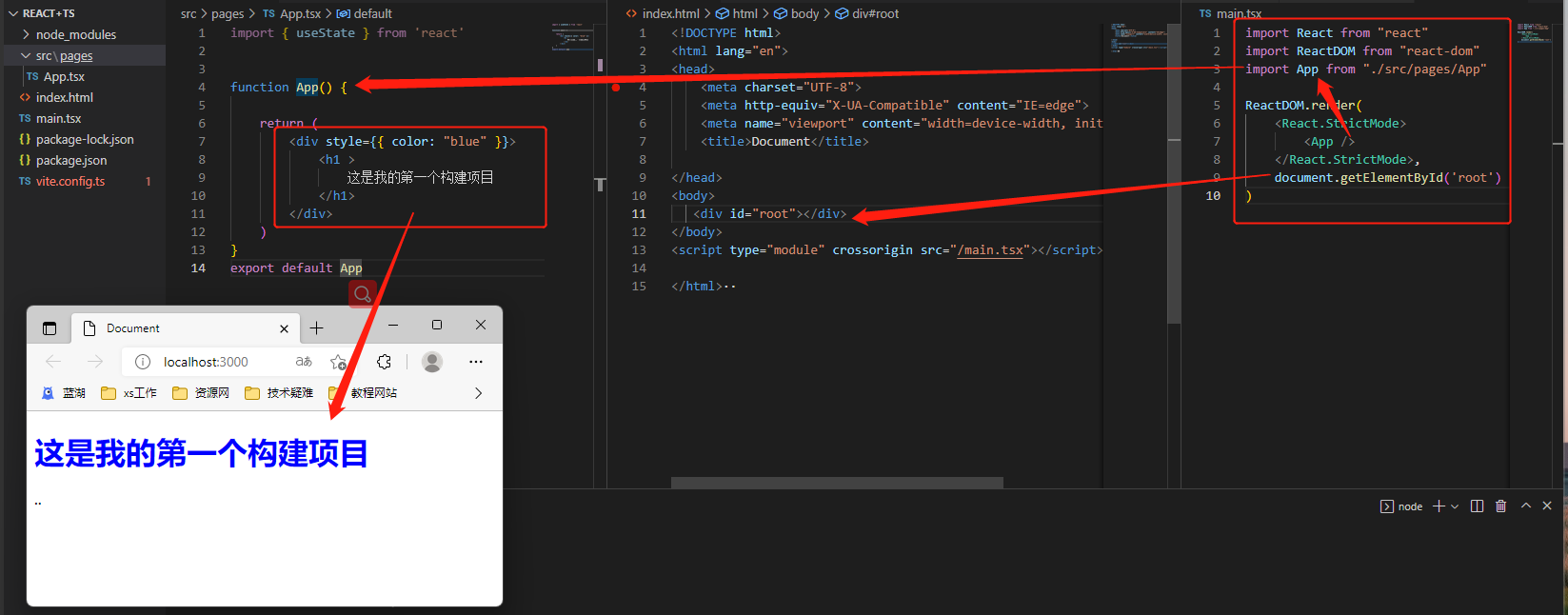This screenshot has width=1568, height=615.
Task: Open the terminal launch profile dropdown
Action: click(x=1455, y=506)
